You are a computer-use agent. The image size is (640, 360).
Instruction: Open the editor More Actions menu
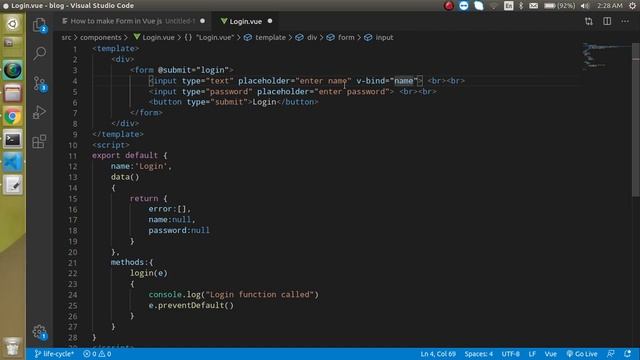tap(625, 21)
